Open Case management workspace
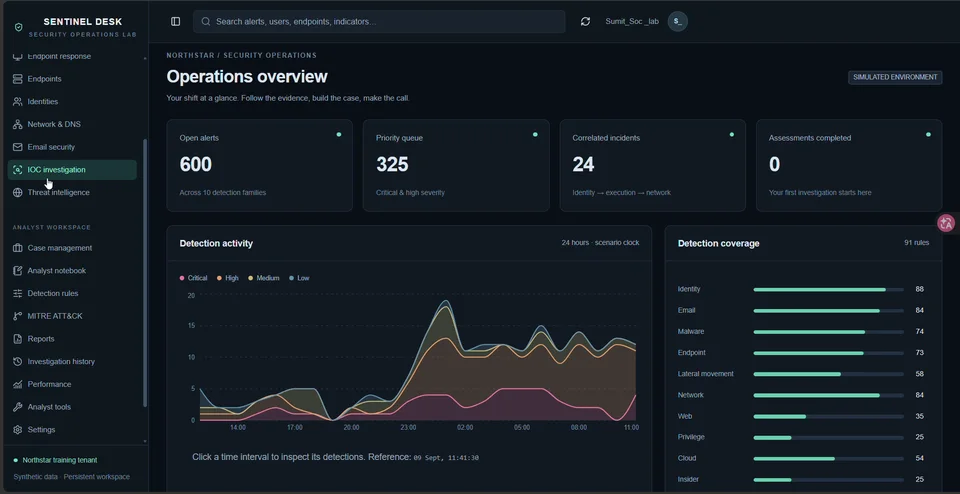 [72, 248]
